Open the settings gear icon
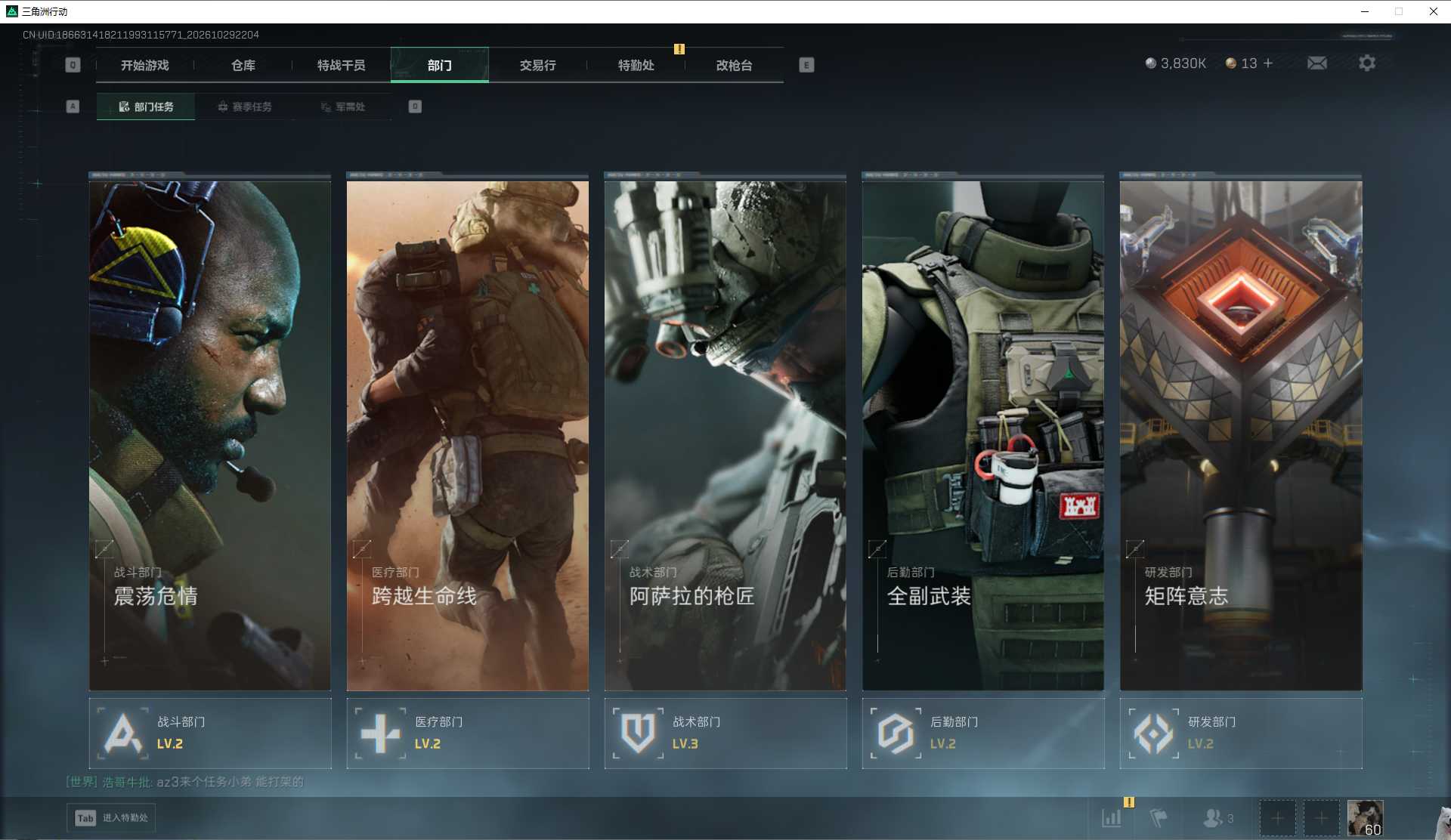 pyautogui.click(x=1366, y=63)
